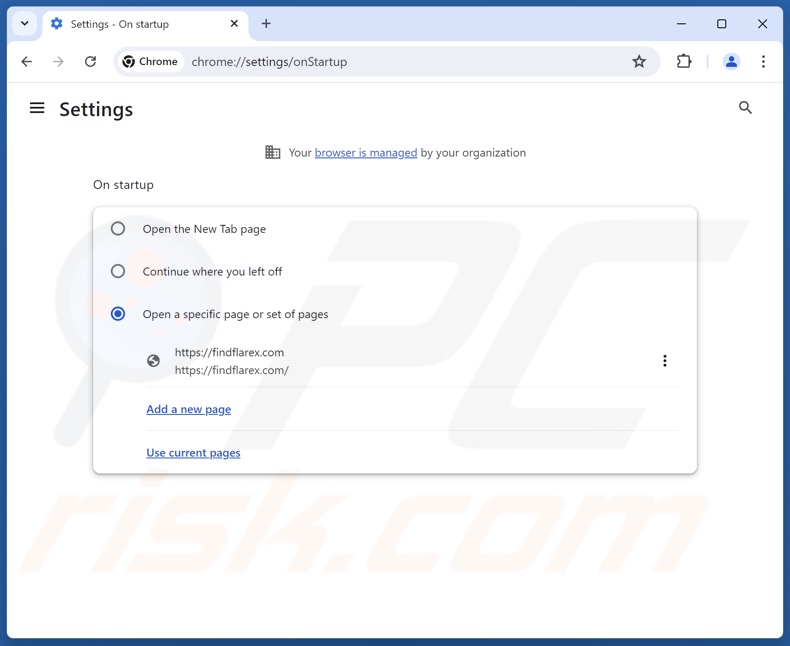Click the organization building icon
Screen dimensions: 790x646
click(273, 152)
